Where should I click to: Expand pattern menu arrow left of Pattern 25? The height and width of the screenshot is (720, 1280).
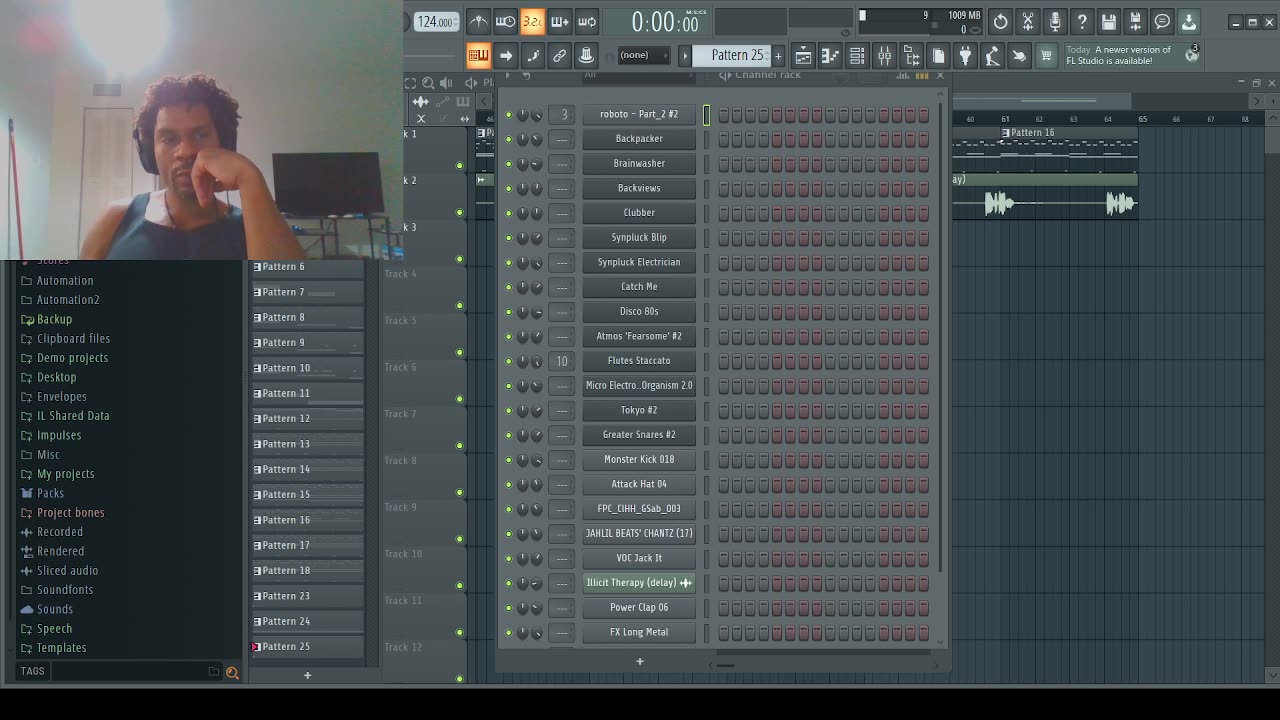685,55
